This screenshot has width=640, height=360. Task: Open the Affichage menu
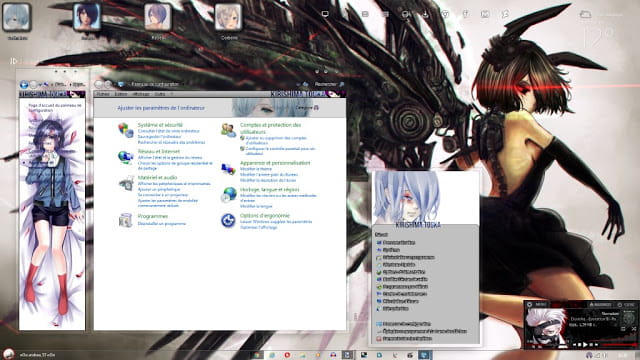141,94
